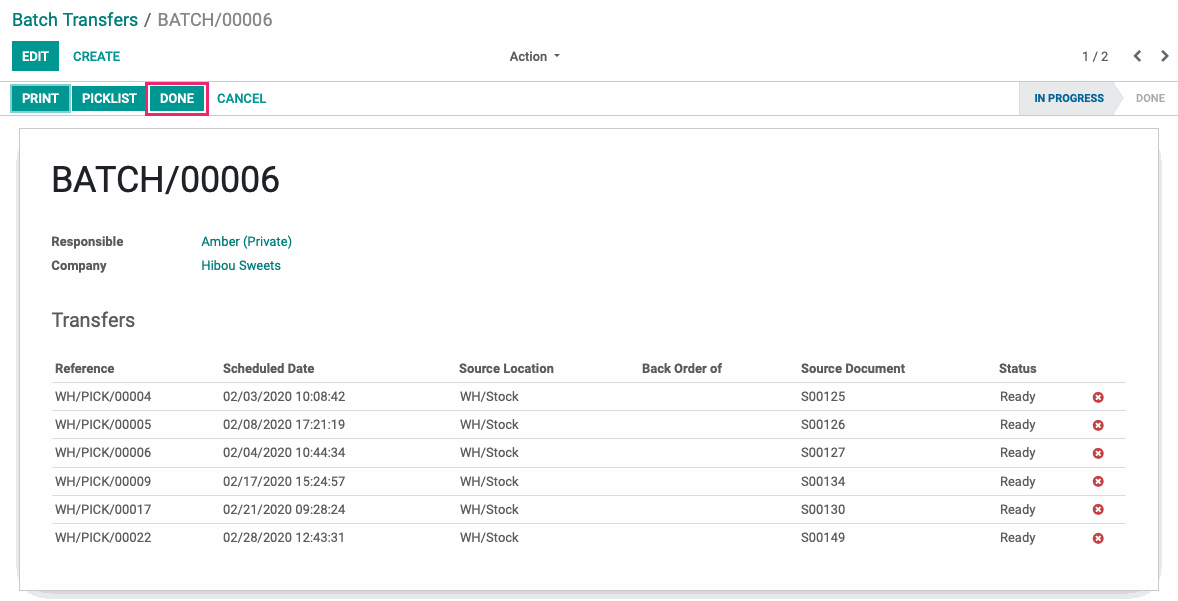Click source document S00149
The height and width of the screenshot is (601, 1178).
[823, 538]
